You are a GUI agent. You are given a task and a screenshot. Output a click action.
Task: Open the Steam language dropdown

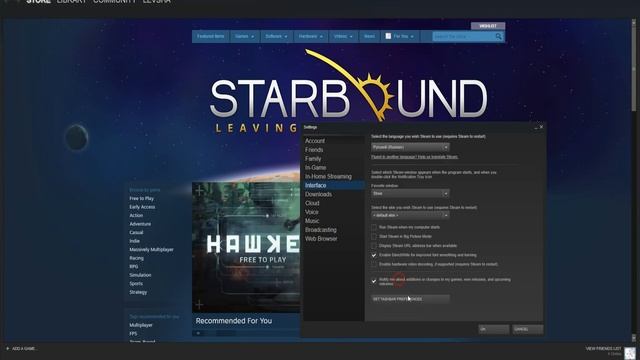tap(410, 147)
